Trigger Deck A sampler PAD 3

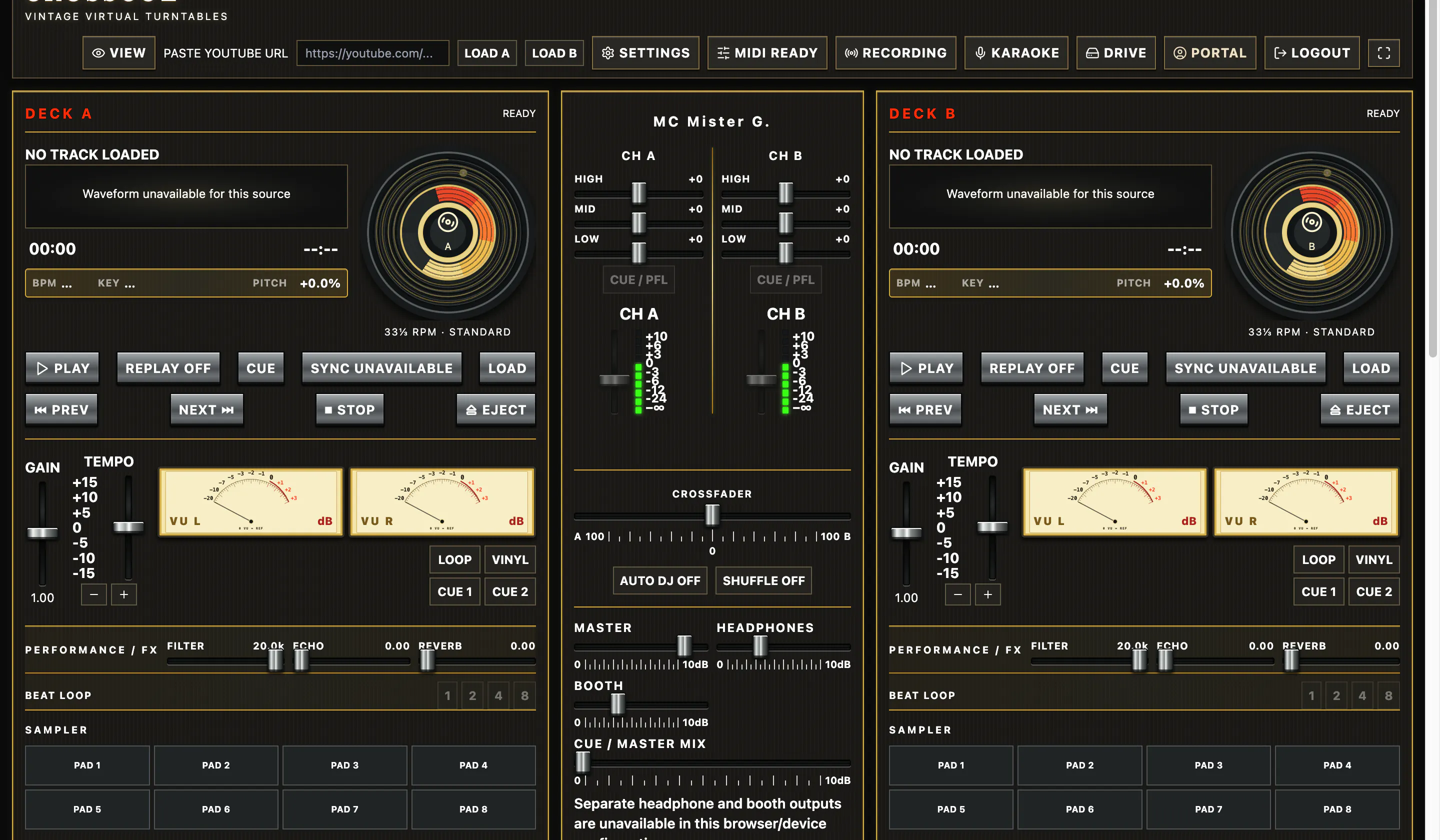[344, 765]
